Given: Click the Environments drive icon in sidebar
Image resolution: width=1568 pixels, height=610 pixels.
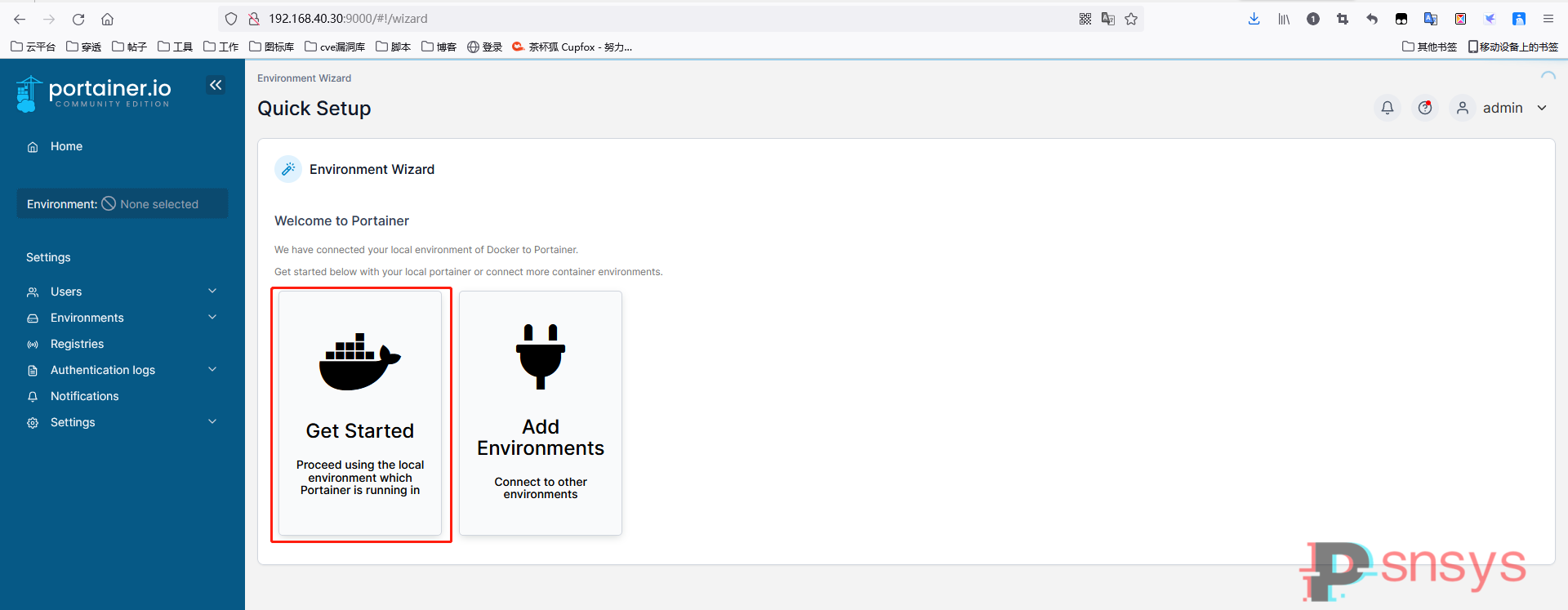Looking at the screenshot, I should click(x=33, y=318).
